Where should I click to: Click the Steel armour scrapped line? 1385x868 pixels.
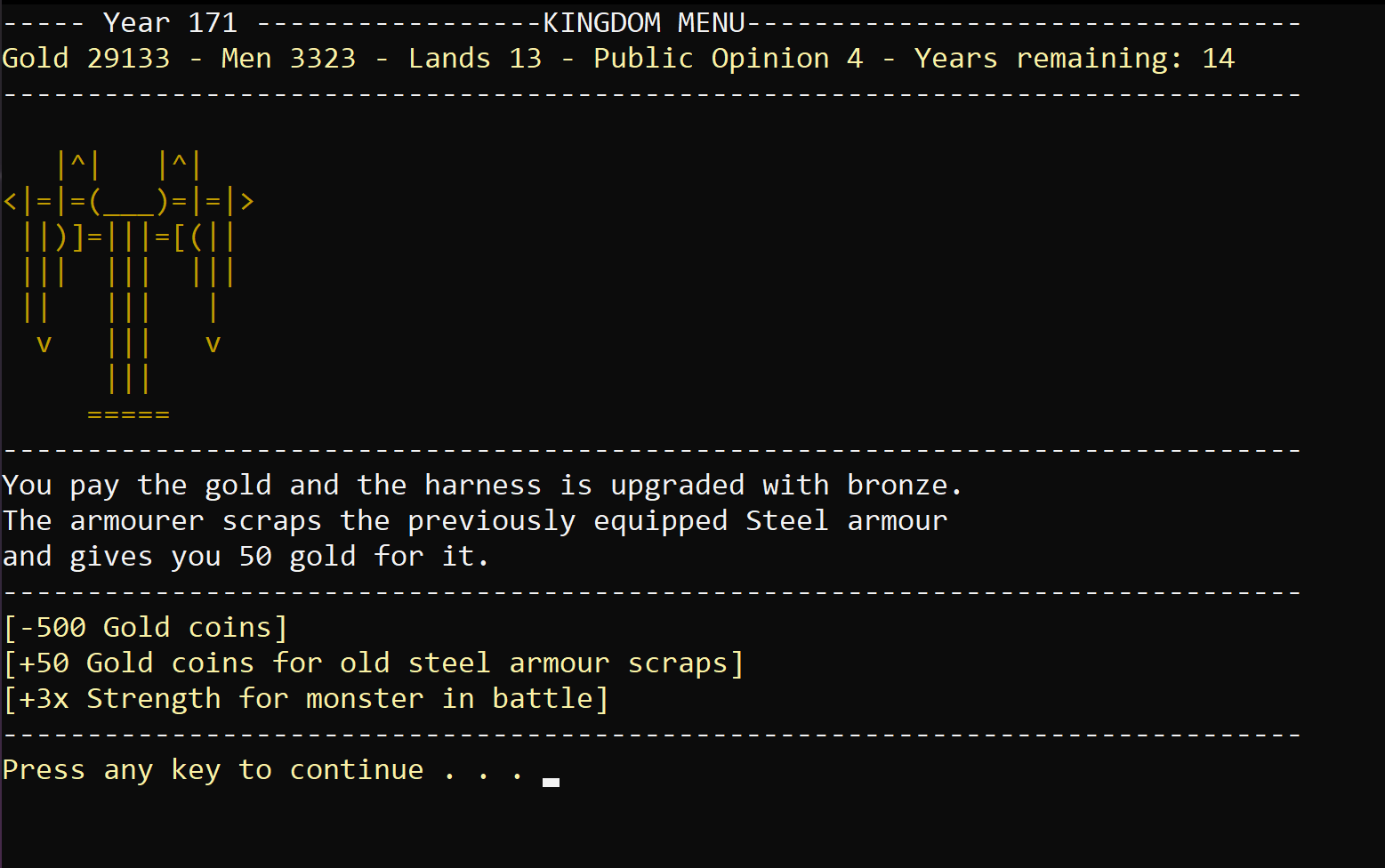475,520
